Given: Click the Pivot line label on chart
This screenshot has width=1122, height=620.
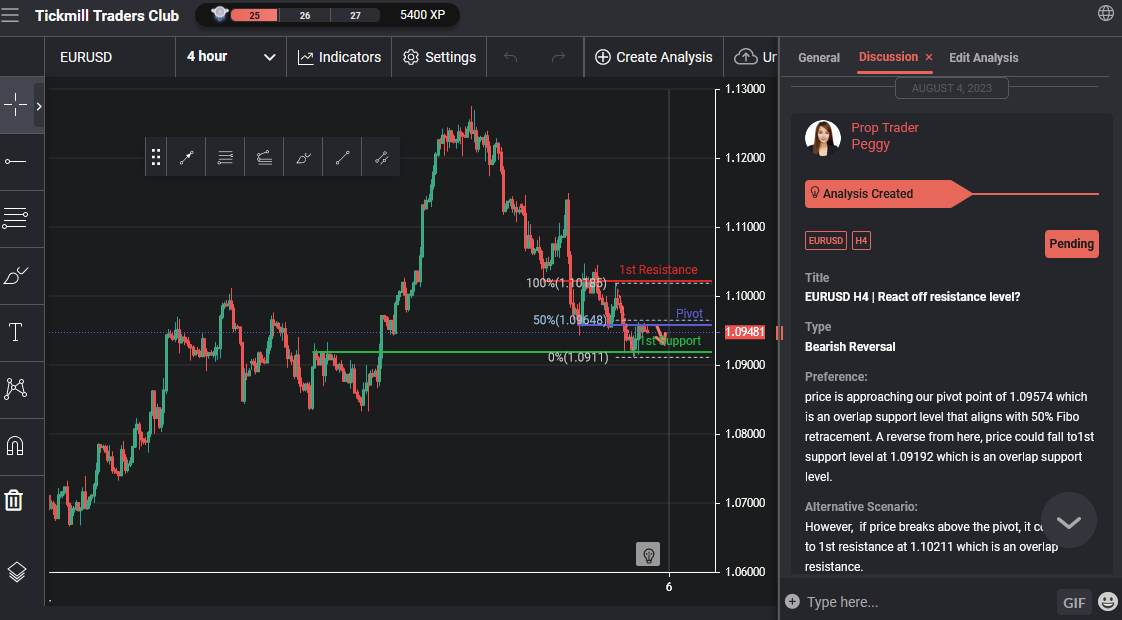Looking at the screenshot, I should pyautogui.click(x=689, y=314).
